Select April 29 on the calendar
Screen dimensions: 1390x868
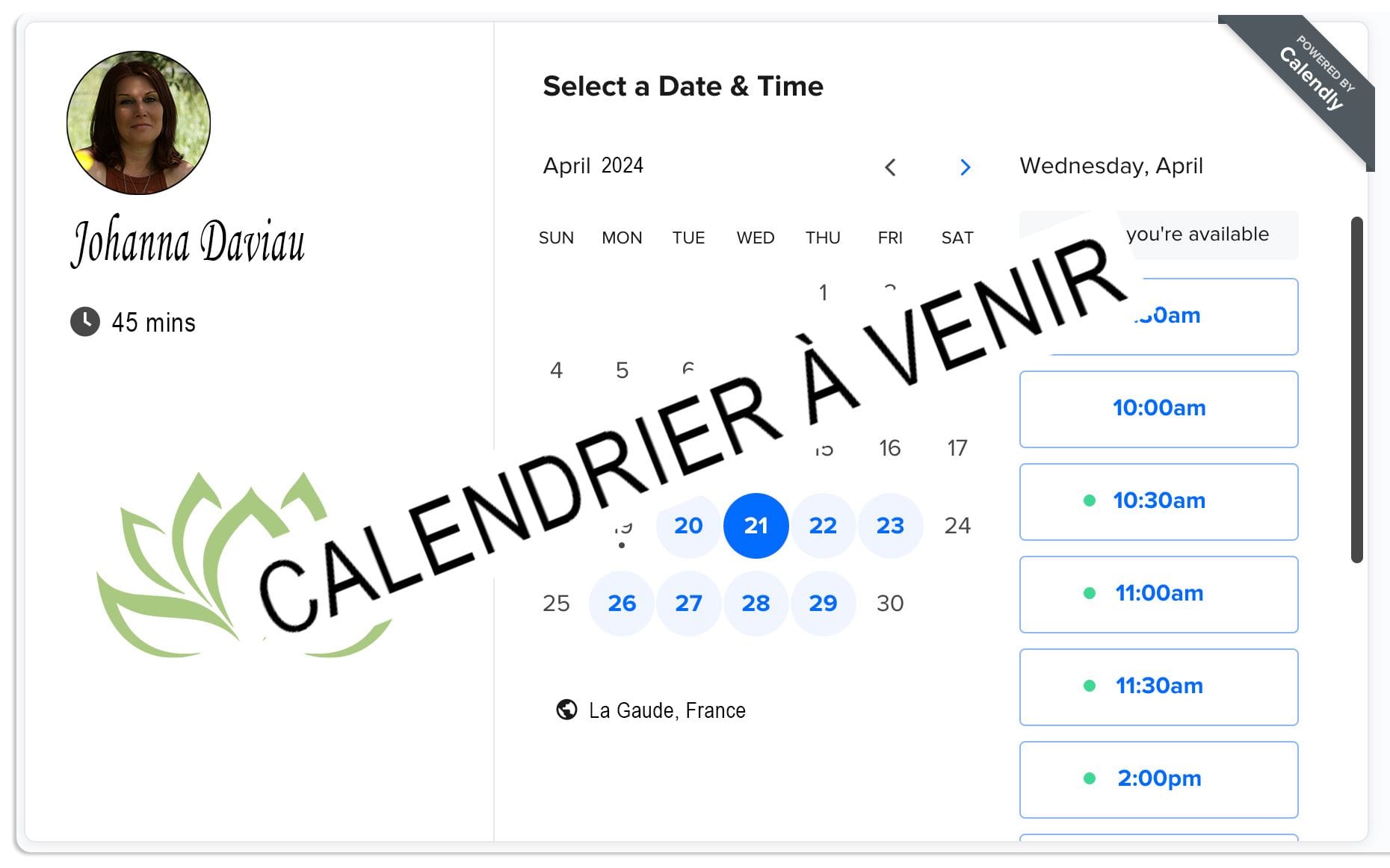tap(823, 604)
